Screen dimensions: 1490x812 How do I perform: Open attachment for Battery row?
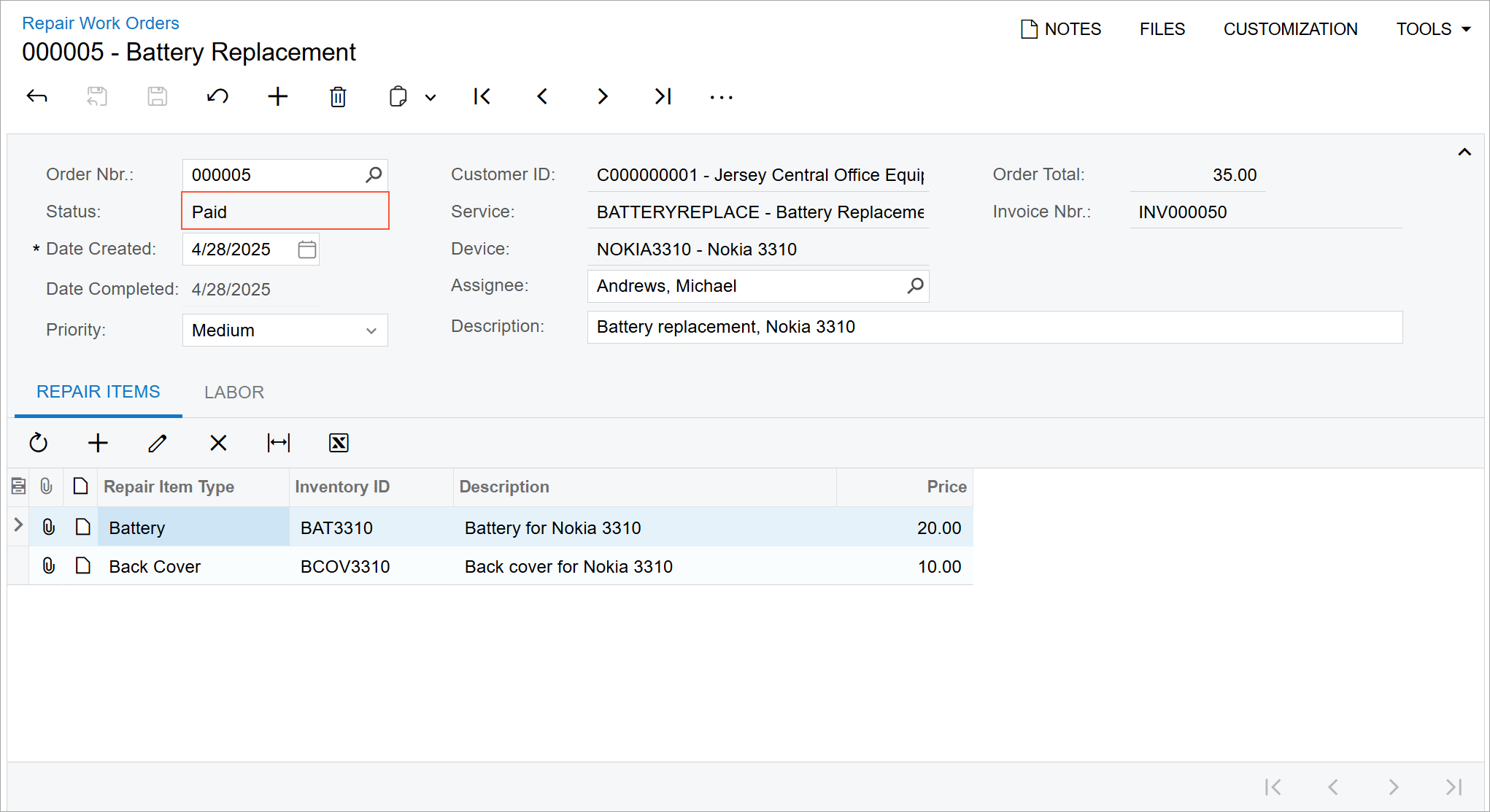(48, 527)
